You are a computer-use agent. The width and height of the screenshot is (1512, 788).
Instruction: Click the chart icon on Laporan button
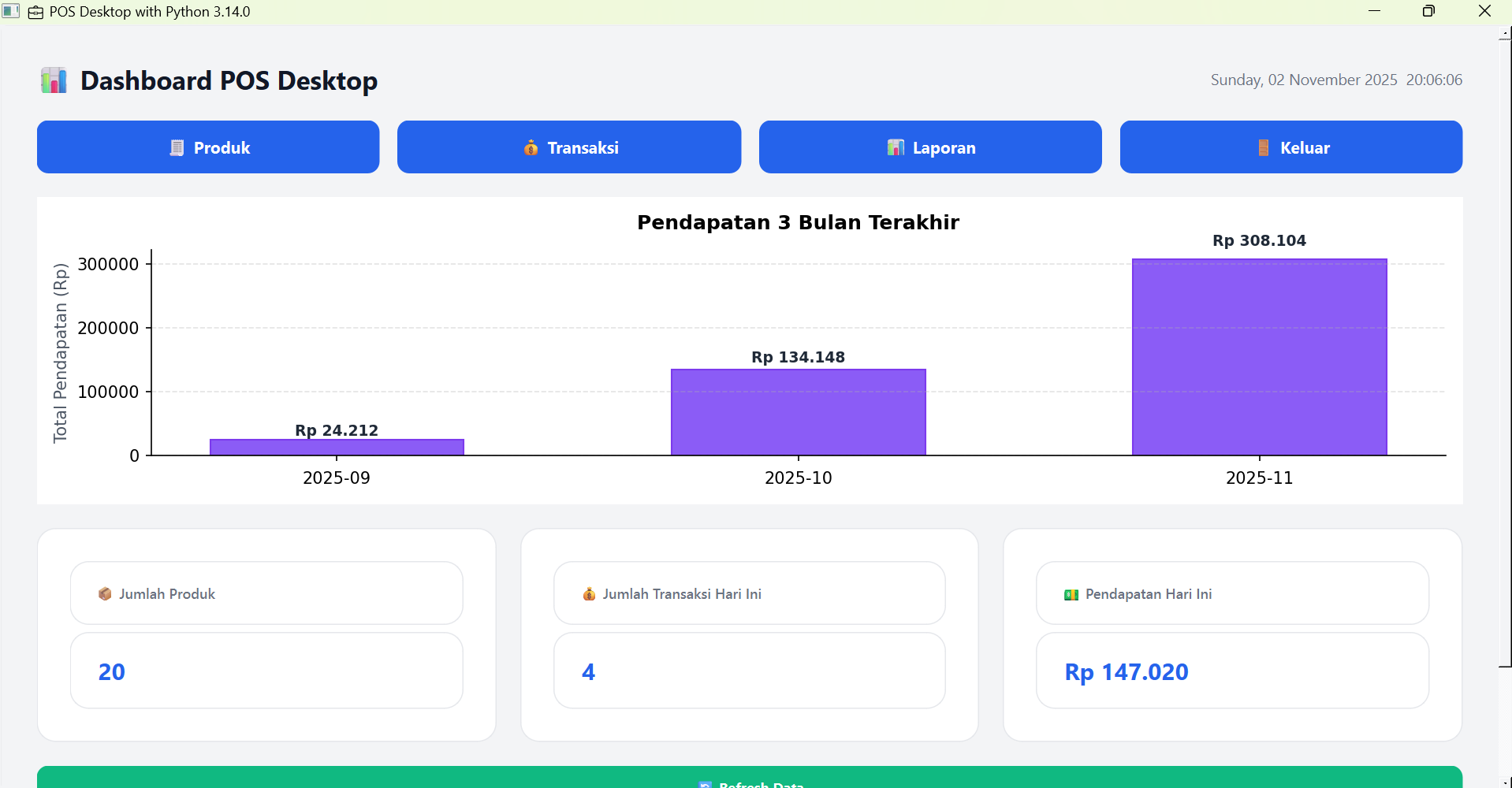point(896,147)
